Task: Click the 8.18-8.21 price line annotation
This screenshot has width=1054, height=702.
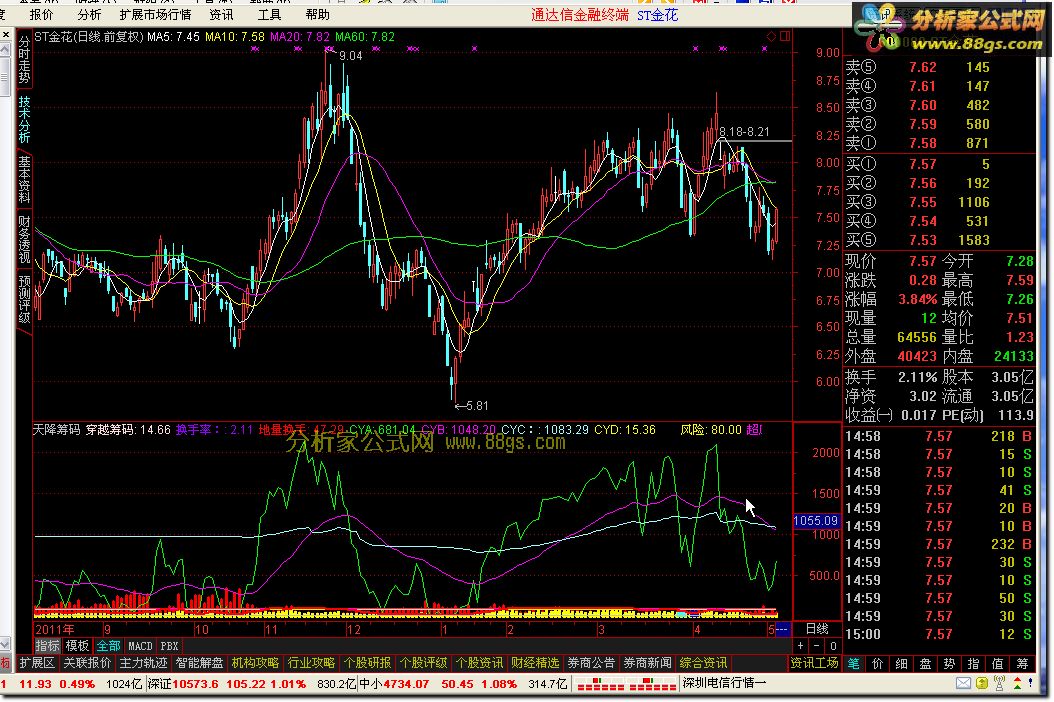Action: pos(744,132)
